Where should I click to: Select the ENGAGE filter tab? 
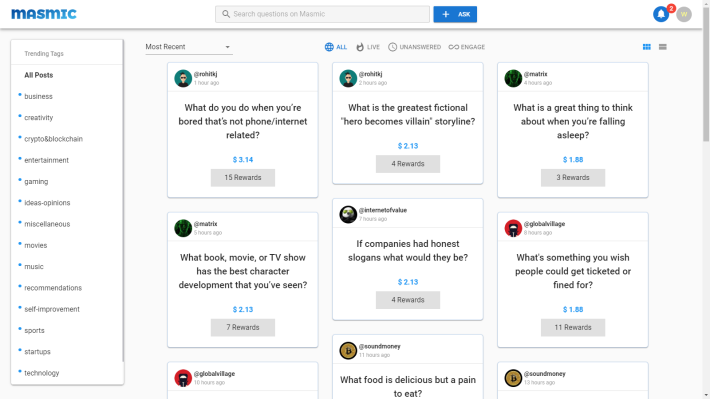(x=466, y=47)
